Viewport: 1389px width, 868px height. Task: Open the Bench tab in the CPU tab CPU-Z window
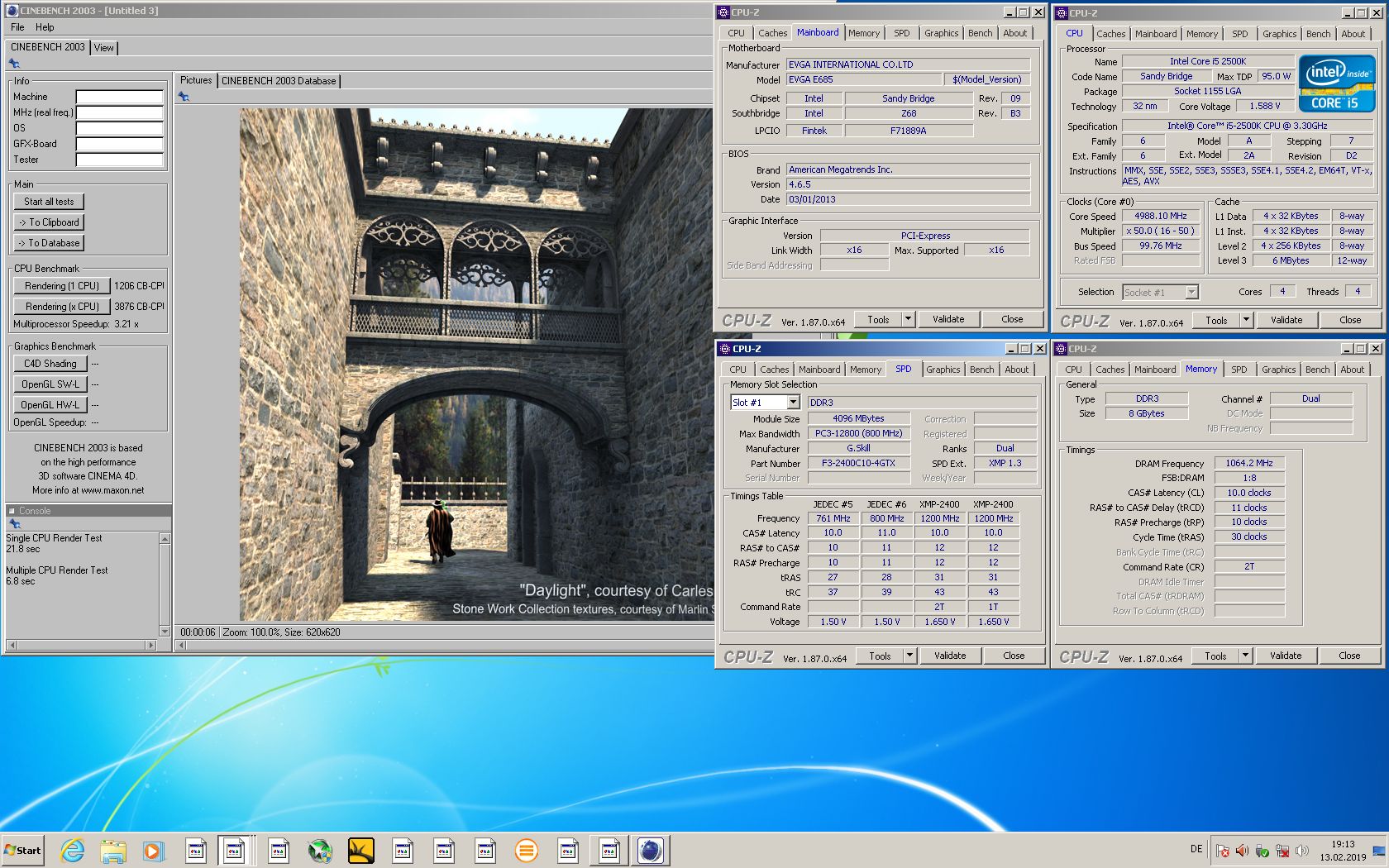click(1319, 34)
